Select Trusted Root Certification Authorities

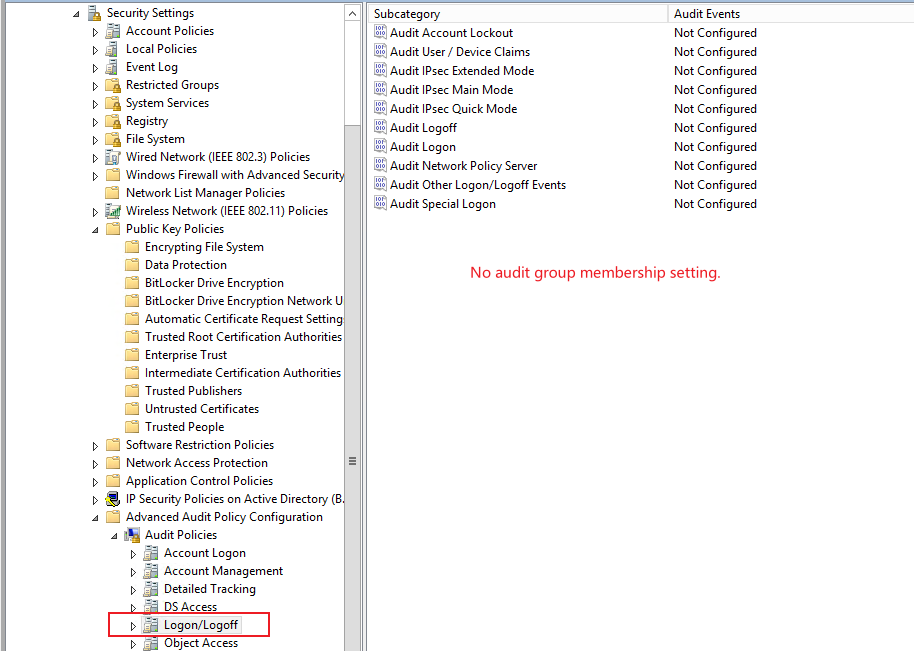[x=243, y=337]
